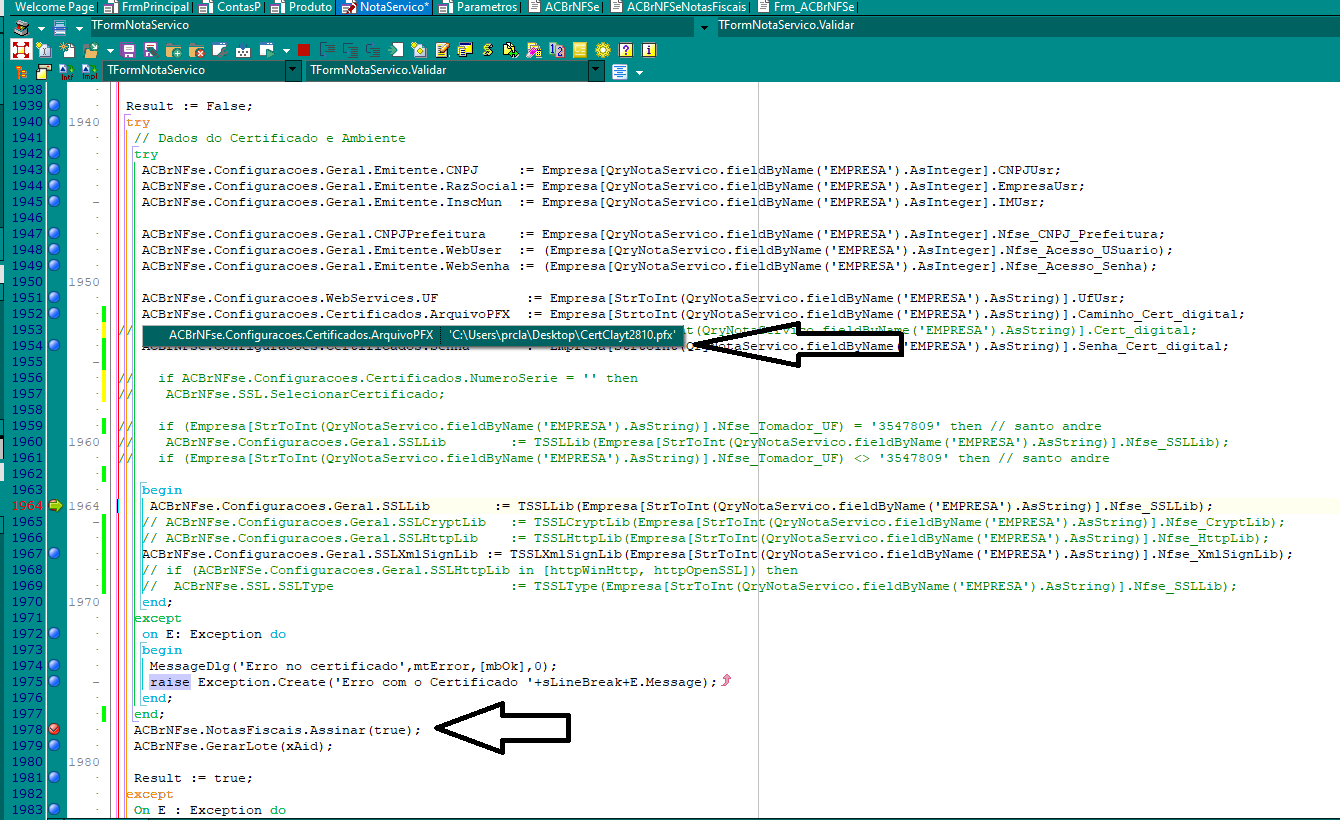The width and height of the screenshot is (1340, 820).
Task: Open dropdown arrow beside the open folder icon
Action: click(x=110, y=50)
